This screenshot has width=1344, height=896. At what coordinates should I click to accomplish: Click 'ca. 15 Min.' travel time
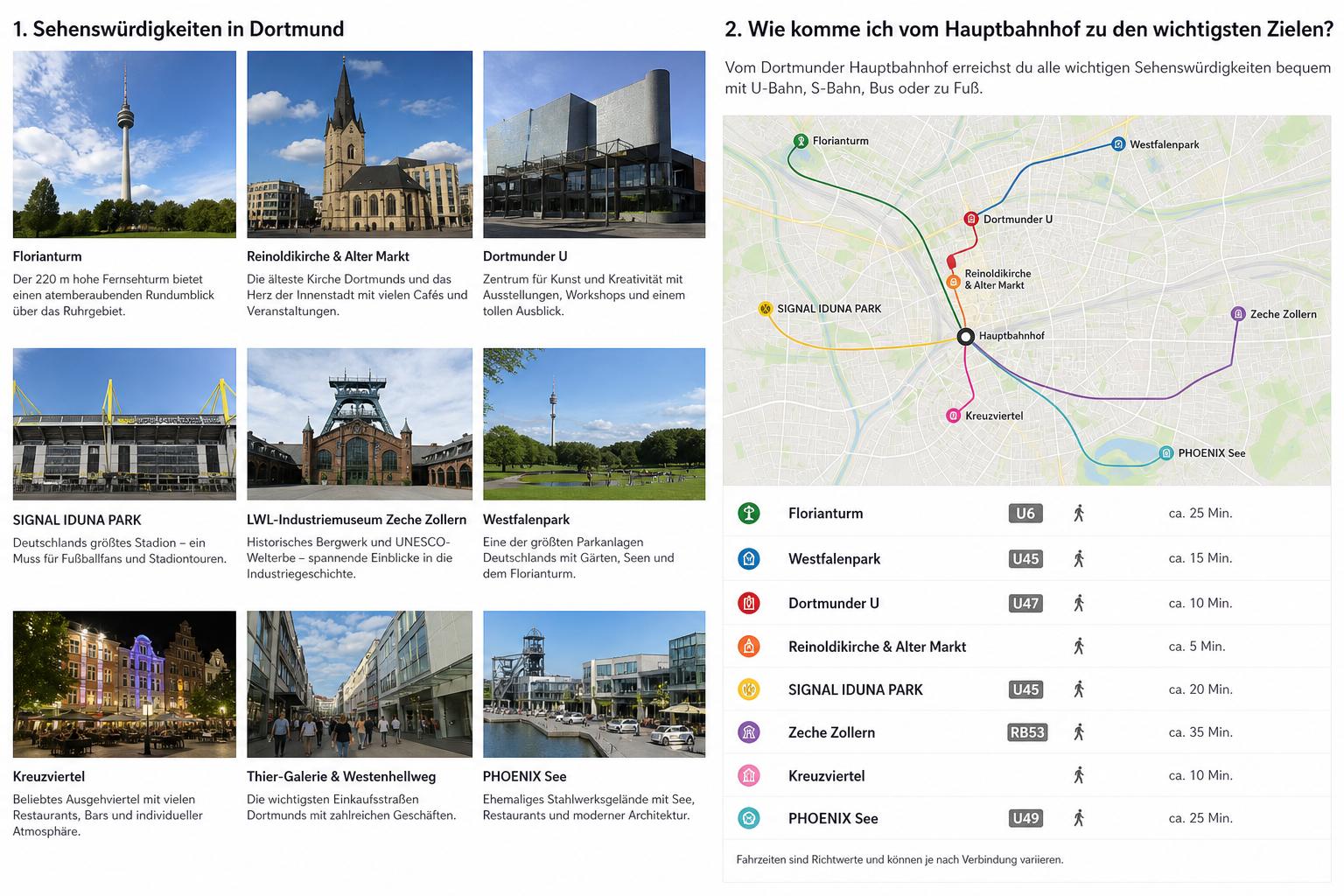[x=1200, y=558]
